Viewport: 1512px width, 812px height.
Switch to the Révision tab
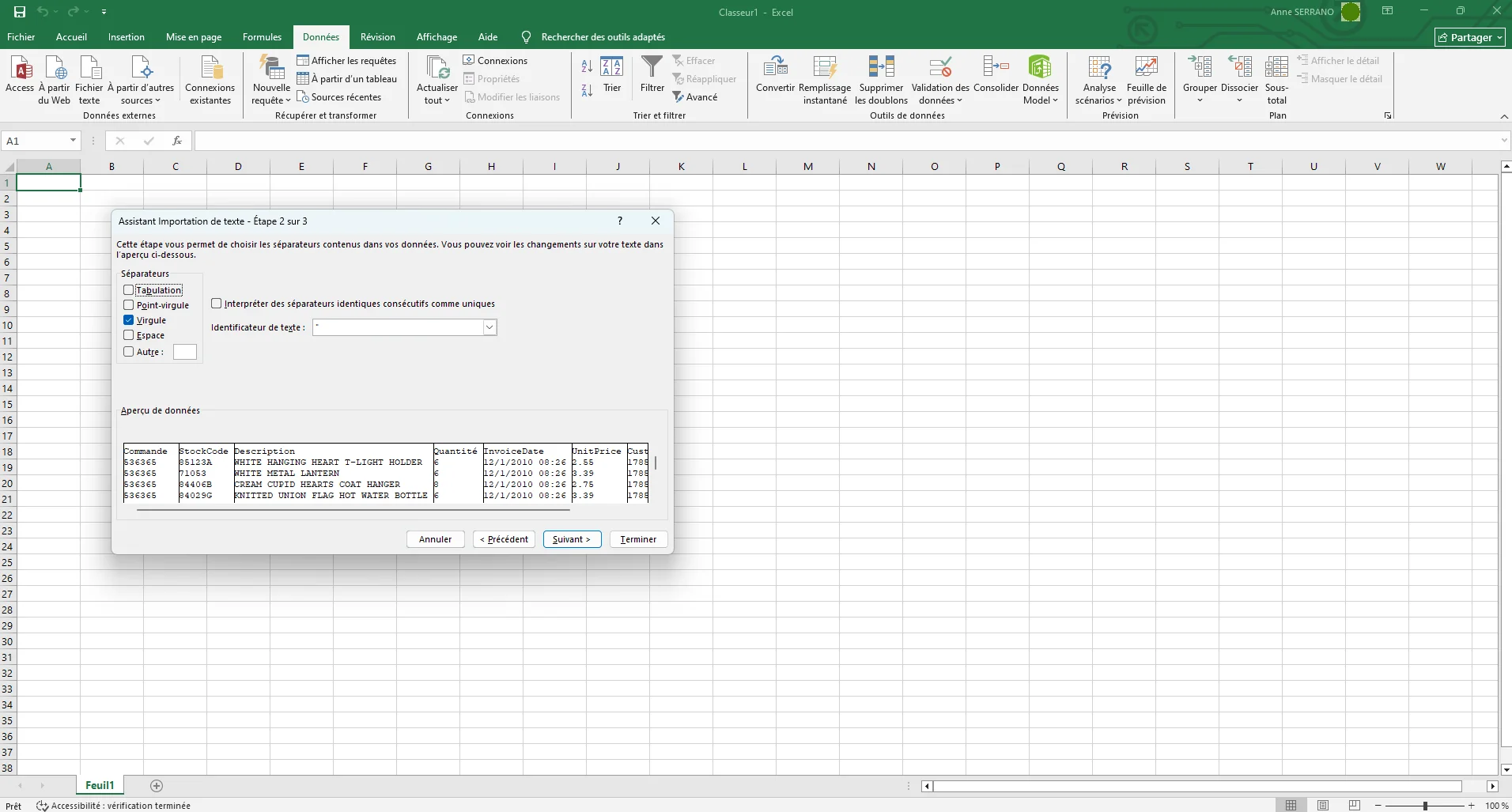pos(378,37)
